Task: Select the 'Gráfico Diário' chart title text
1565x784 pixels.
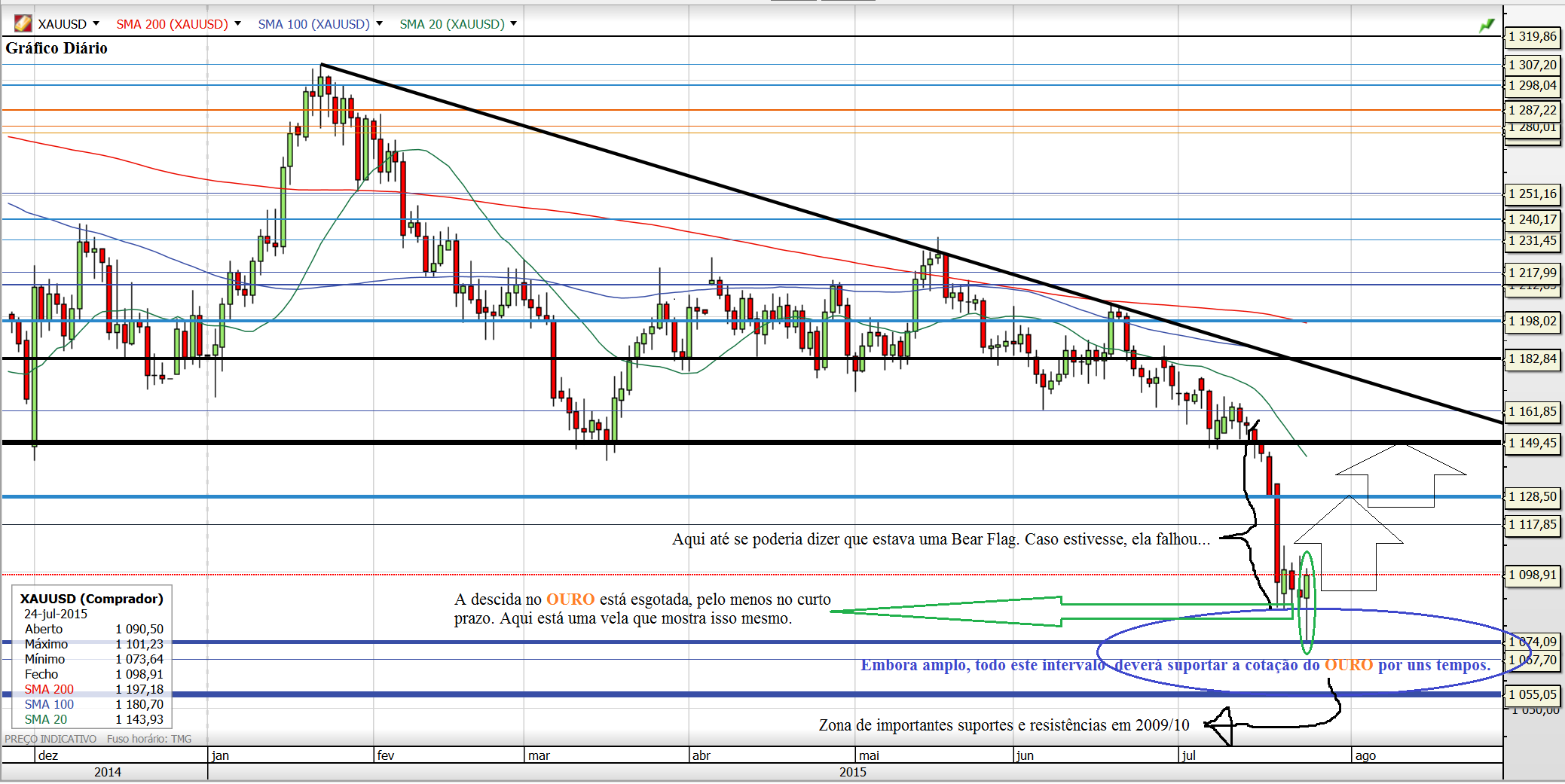Action: 57,48
